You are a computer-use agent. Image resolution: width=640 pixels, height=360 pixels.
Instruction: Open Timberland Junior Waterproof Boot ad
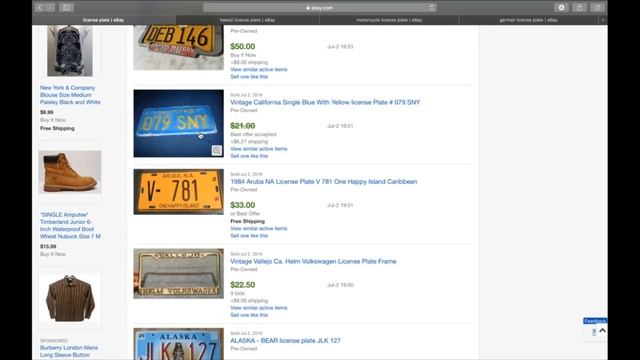pyautogui.click(x=70, y=225)
